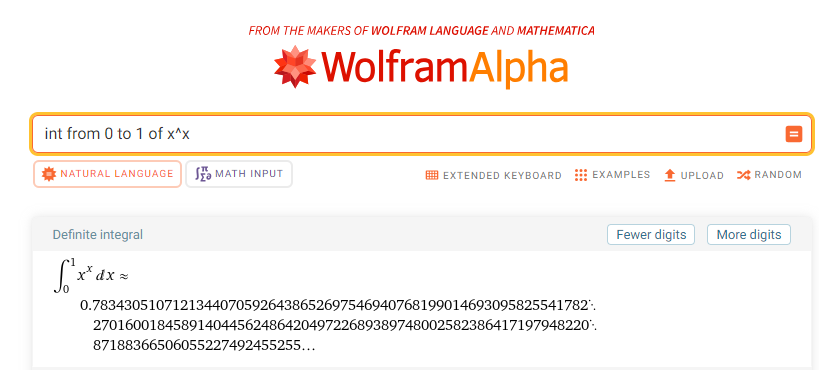The width and height of the screenshot is (819, 370).
Task: Click the query input field
Action: 407,134
